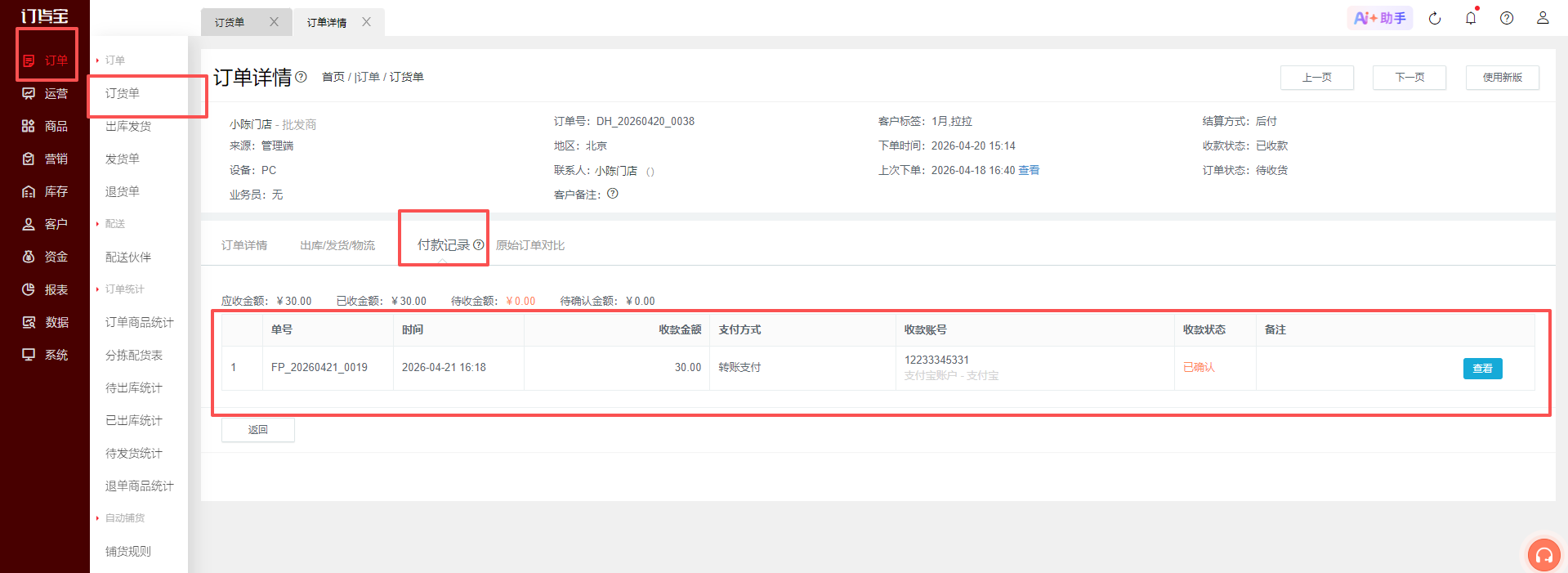Close the 订货单 tab

click(274, 22)
